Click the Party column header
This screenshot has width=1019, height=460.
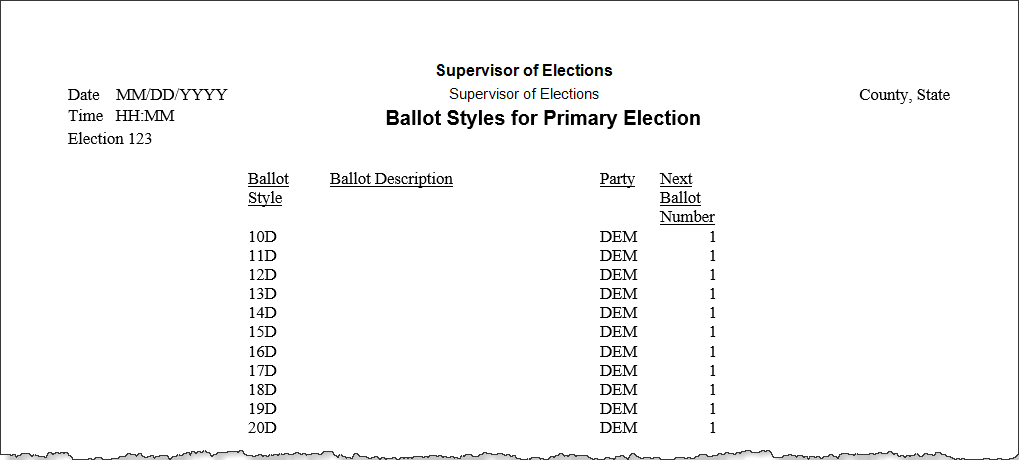pyautogui.click(x=617, y=179)
